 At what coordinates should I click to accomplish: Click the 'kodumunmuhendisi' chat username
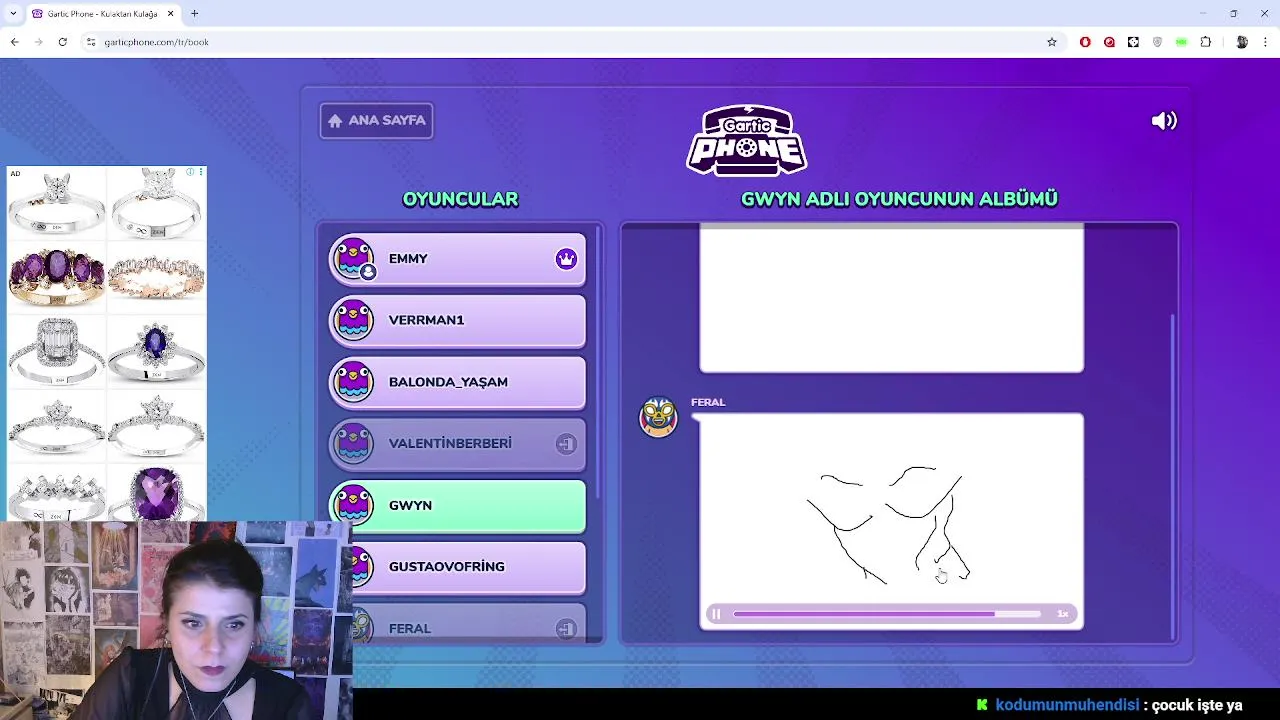coord(1067,705)
